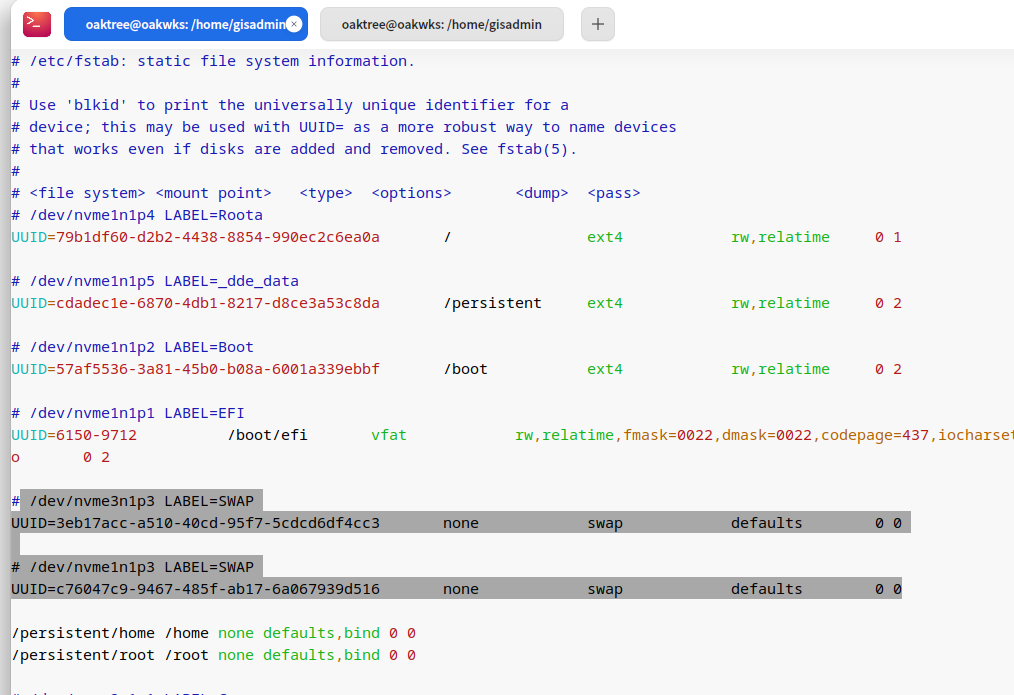Viewport: 1014px width, 695px height.
Task: Click the comment '# /dev/nvme1n1p4 LABEL=Roota'
Action: click(137, 215)
